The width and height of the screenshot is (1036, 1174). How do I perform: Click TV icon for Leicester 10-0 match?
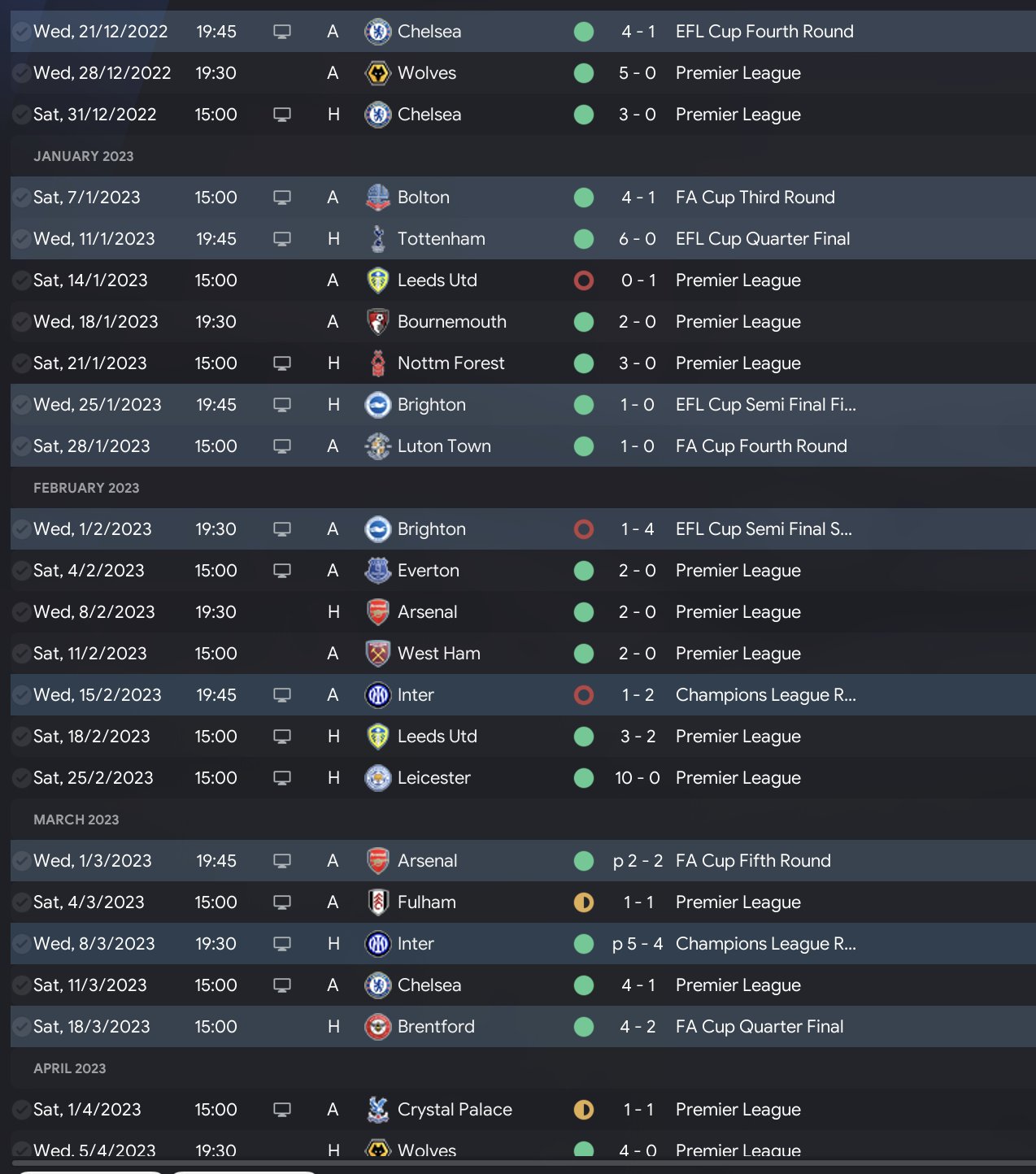click(x=282, y=778)
